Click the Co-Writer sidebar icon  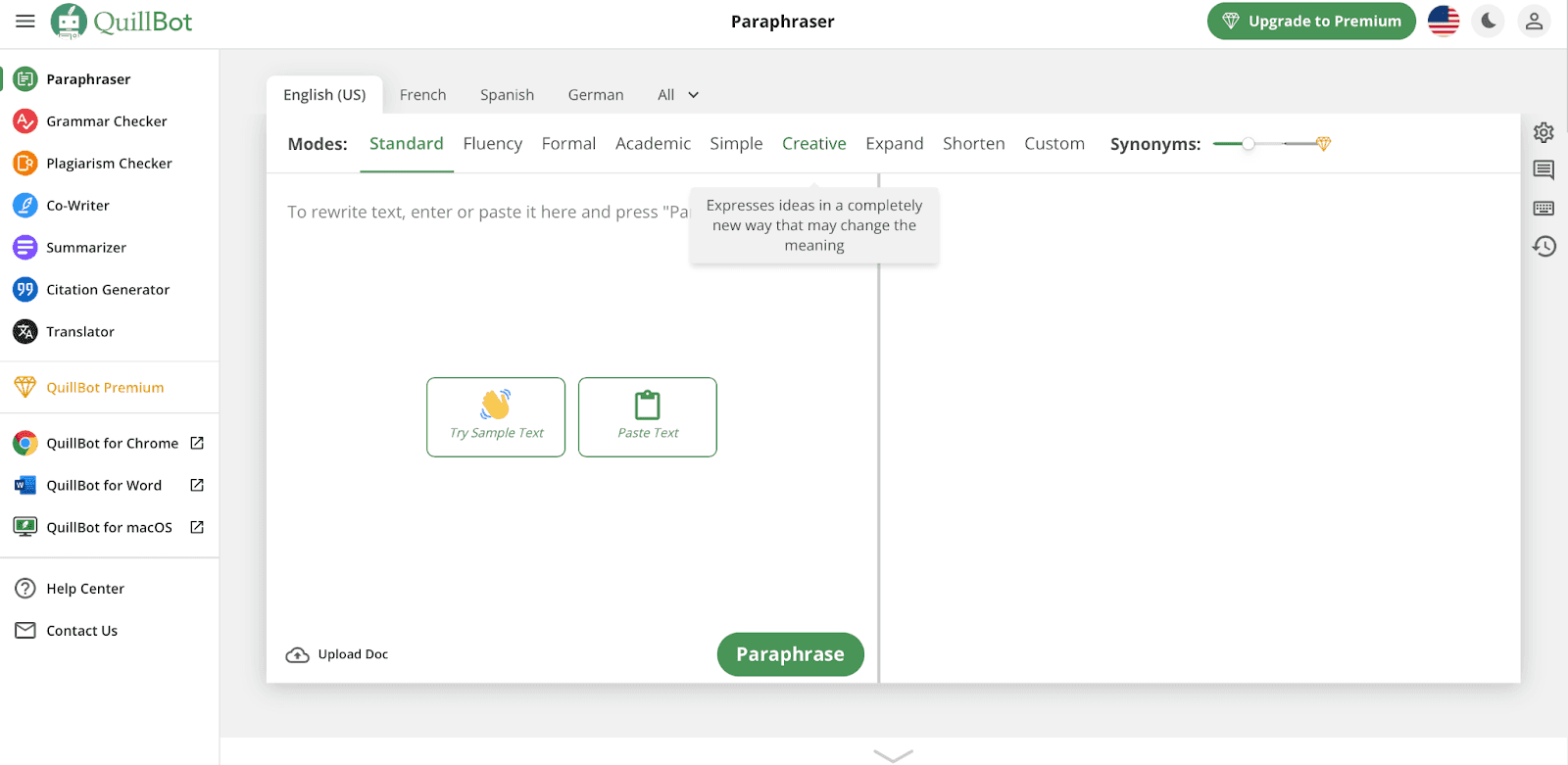click(x=25, y=206)
